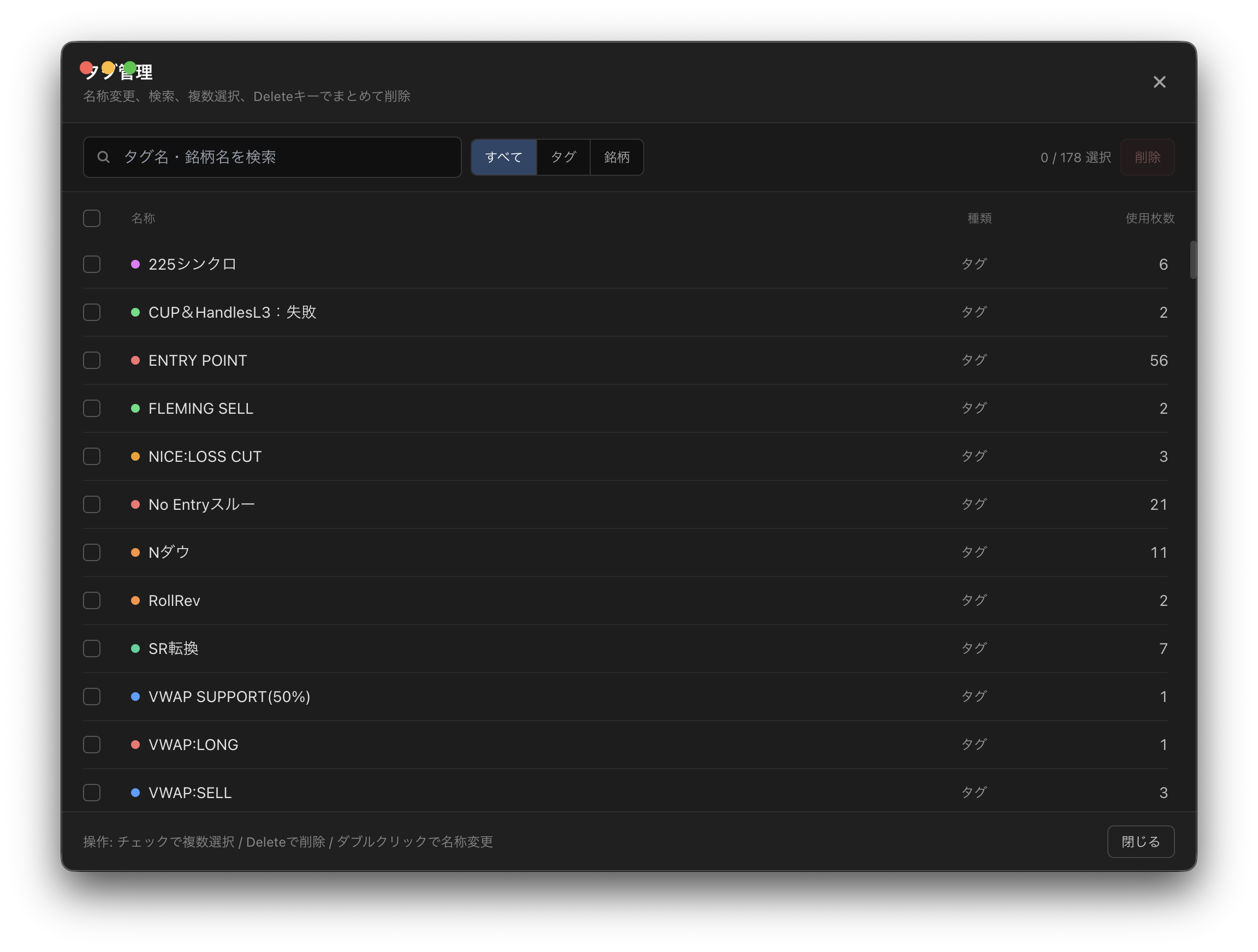Click the 名称 column header

143,218
